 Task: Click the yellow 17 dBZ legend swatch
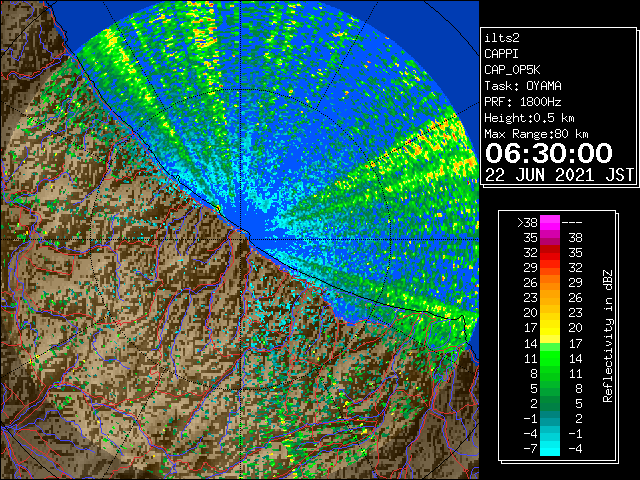click(x=550, y=328)
